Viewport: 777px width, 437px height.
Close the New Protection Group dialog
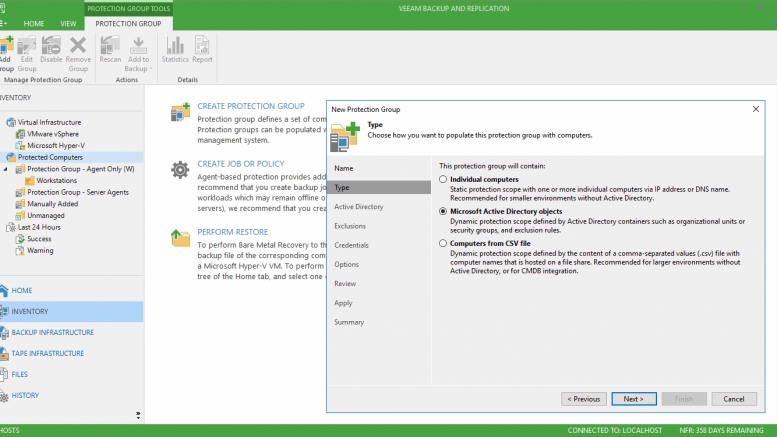tap(756, 109)
